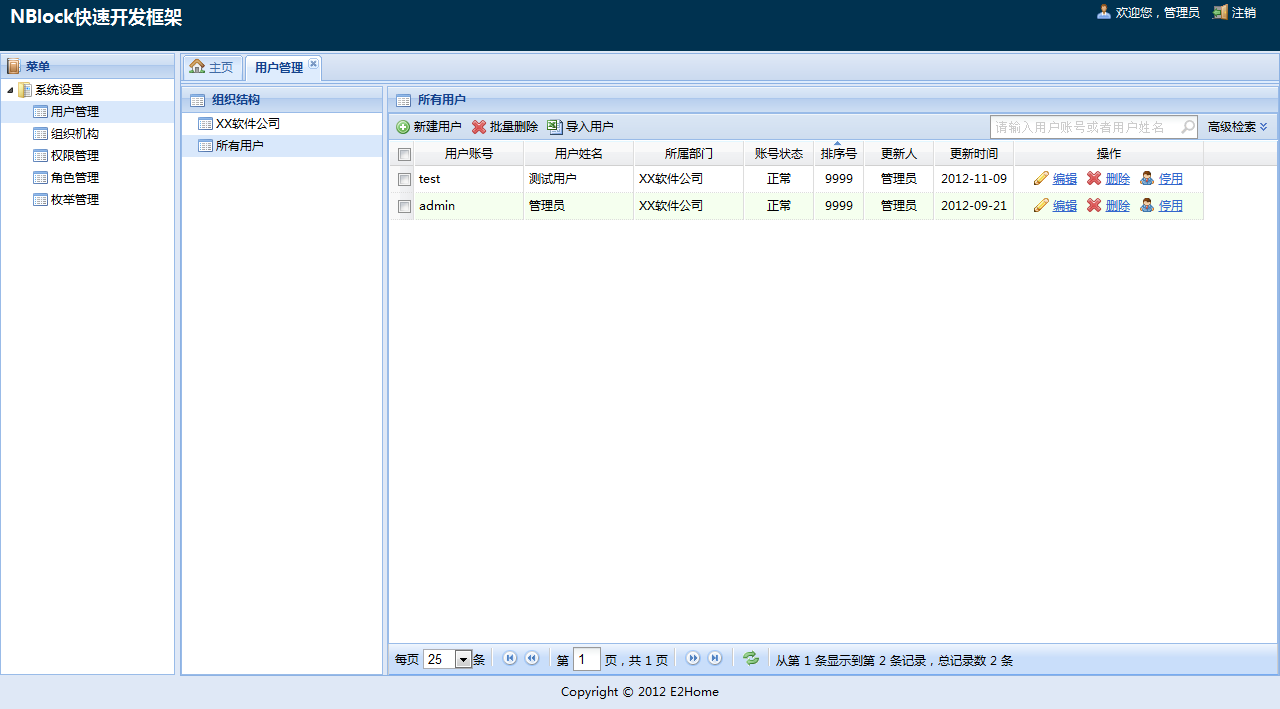Click the 组织结构 panel grid icon
Image resolution: width=1280 pixels, height=709 pixels.
pyautogui.click(x=197, y=100)
